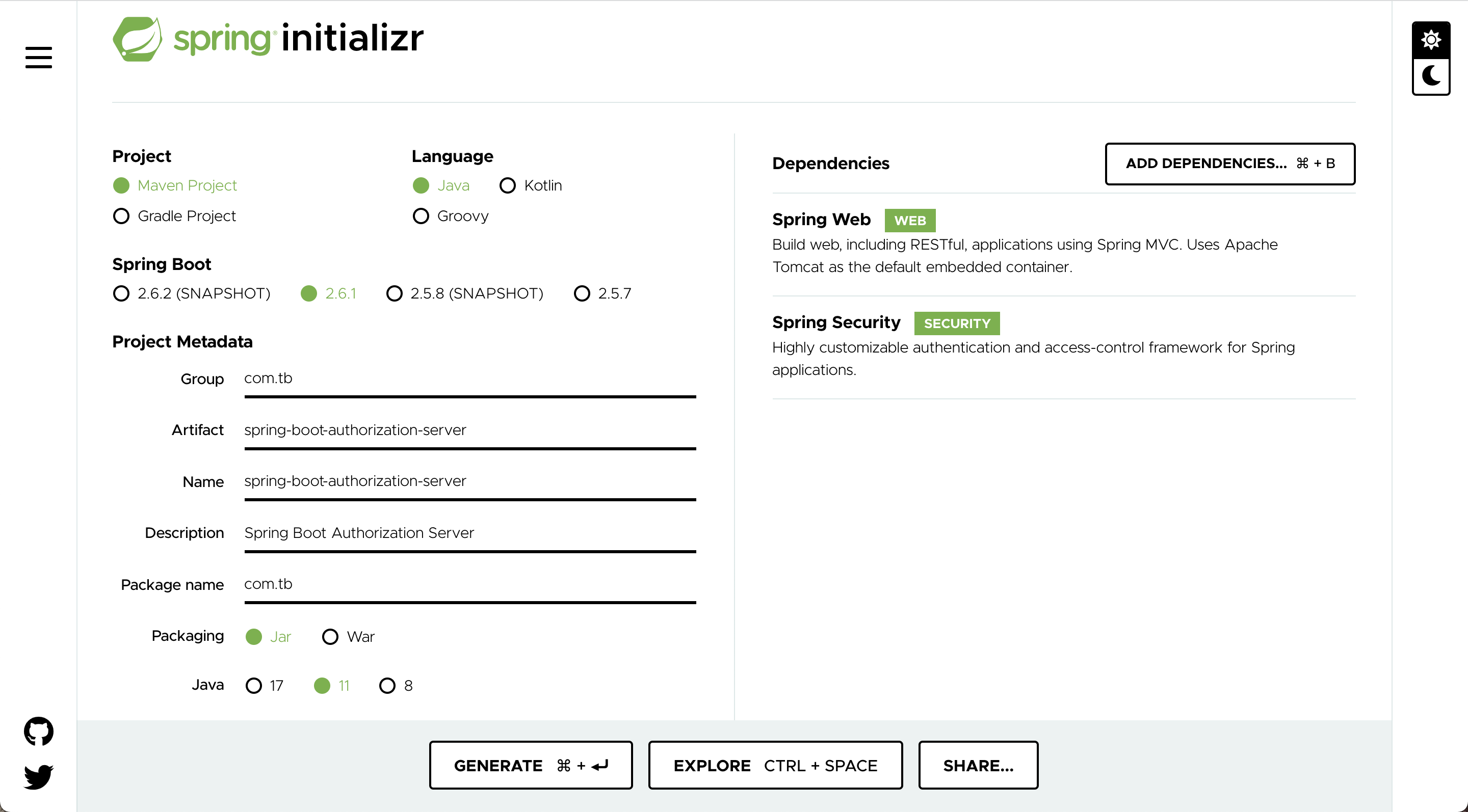Click the Spring leaf logo
1468x812 pixels.
(x=137, y=39)
